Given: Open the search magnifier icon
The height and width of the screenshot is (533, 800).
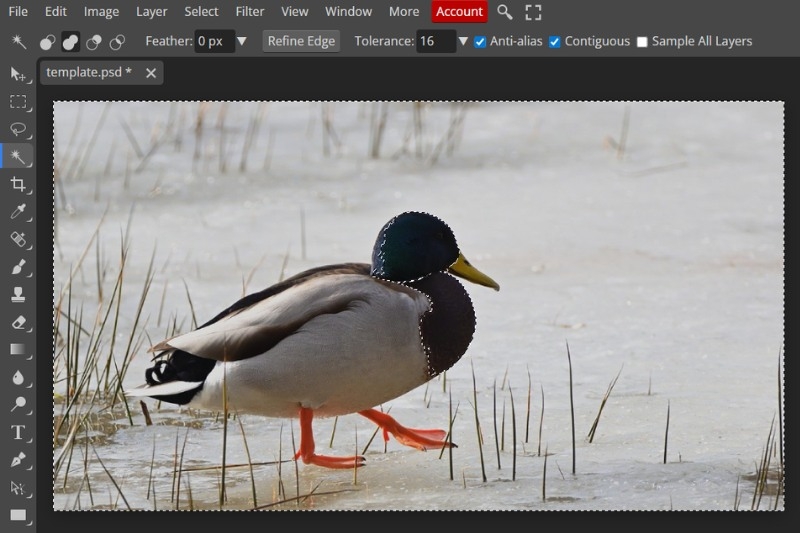Looking at the screenshot, I should tap(505, 12).
